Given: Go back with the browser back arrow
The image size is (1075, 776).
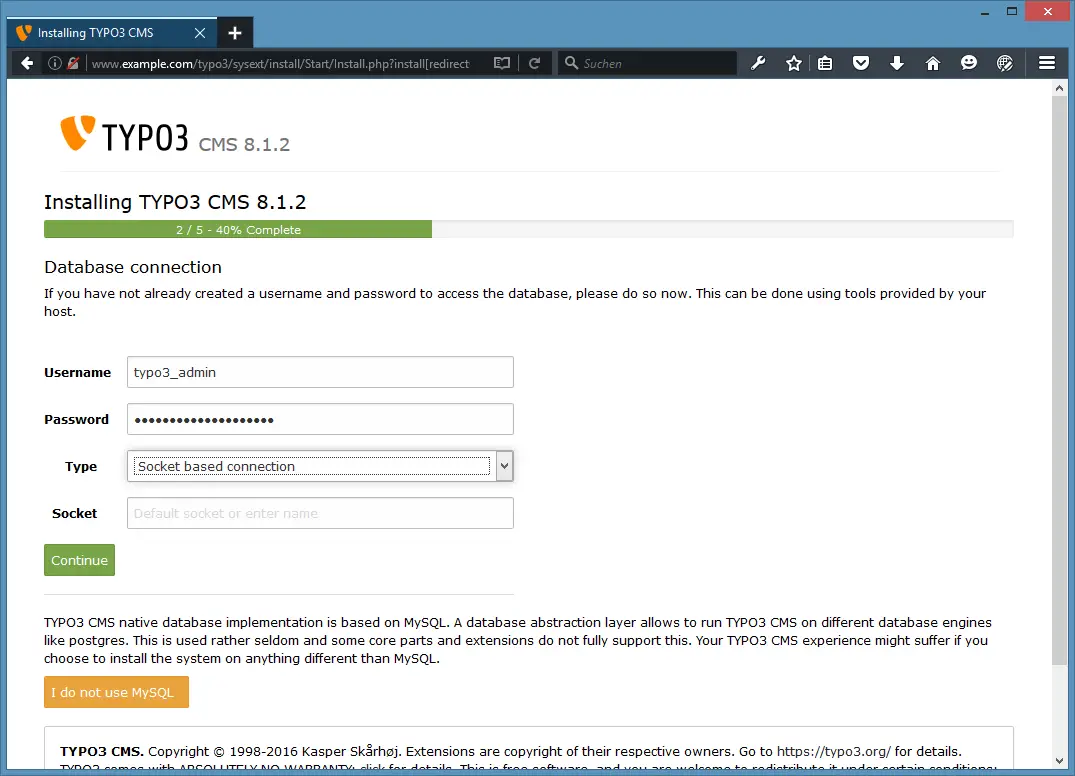Looking at the screenshot, I should coord(27,64).
